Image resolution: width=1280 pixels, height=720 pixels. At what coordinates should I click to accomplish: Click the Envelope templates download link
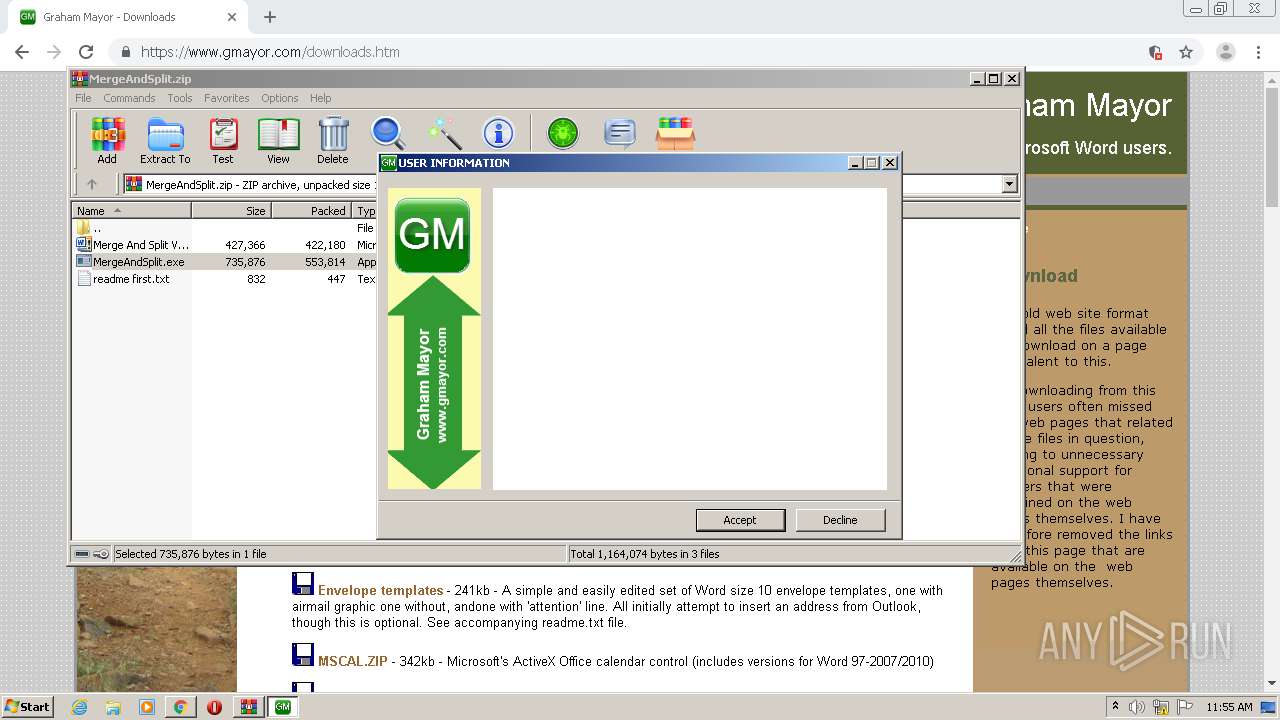[380, 590]
